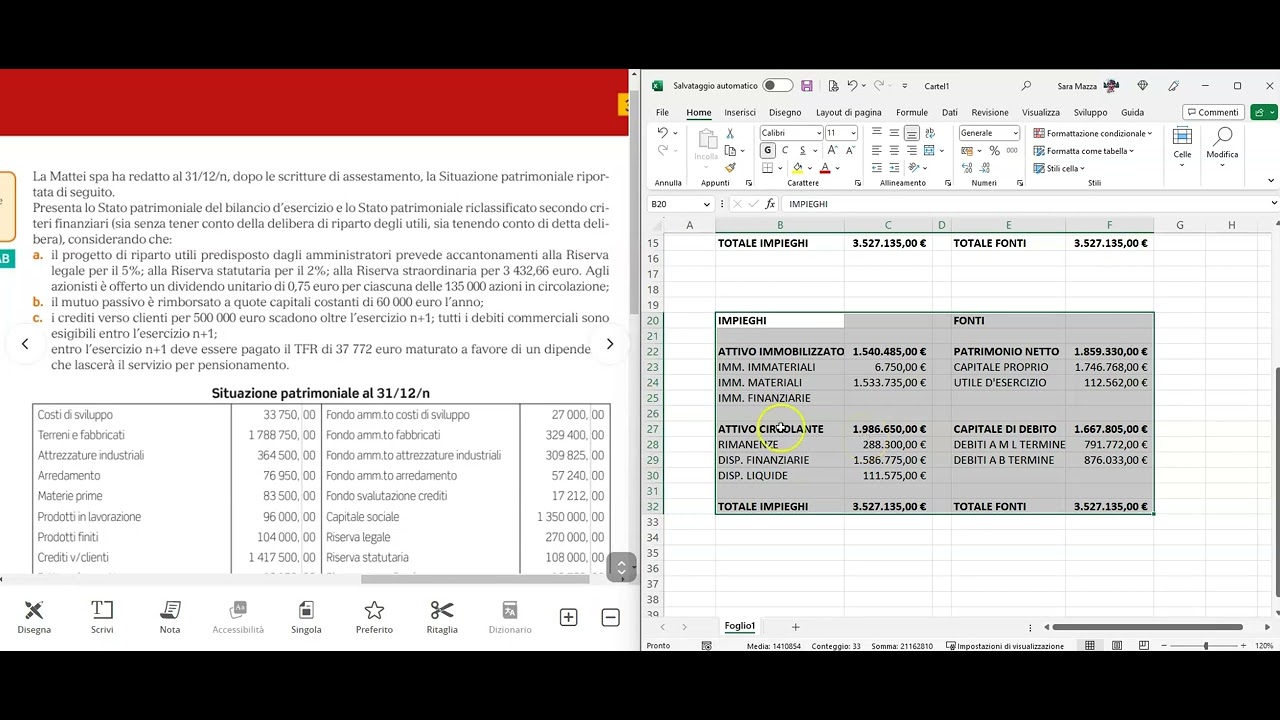This screenshot has height=720, width=1280.
Task: Switch to the Foglio1 sheet tab
Action: (740, 627)
